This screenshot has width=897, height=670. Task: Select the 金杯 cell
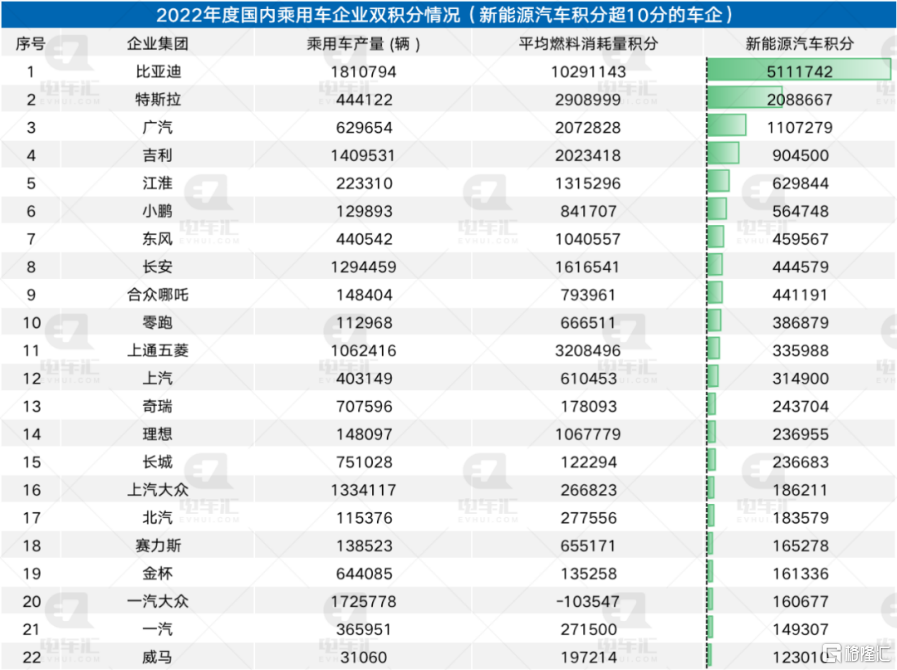point(158,573)
